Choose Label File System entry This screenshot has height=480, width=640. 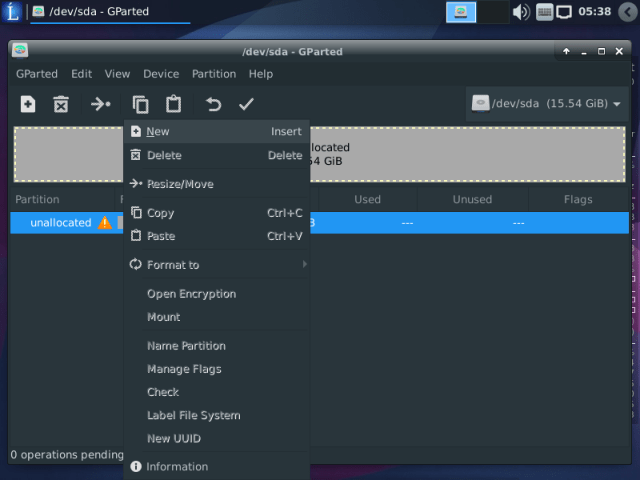217,415
